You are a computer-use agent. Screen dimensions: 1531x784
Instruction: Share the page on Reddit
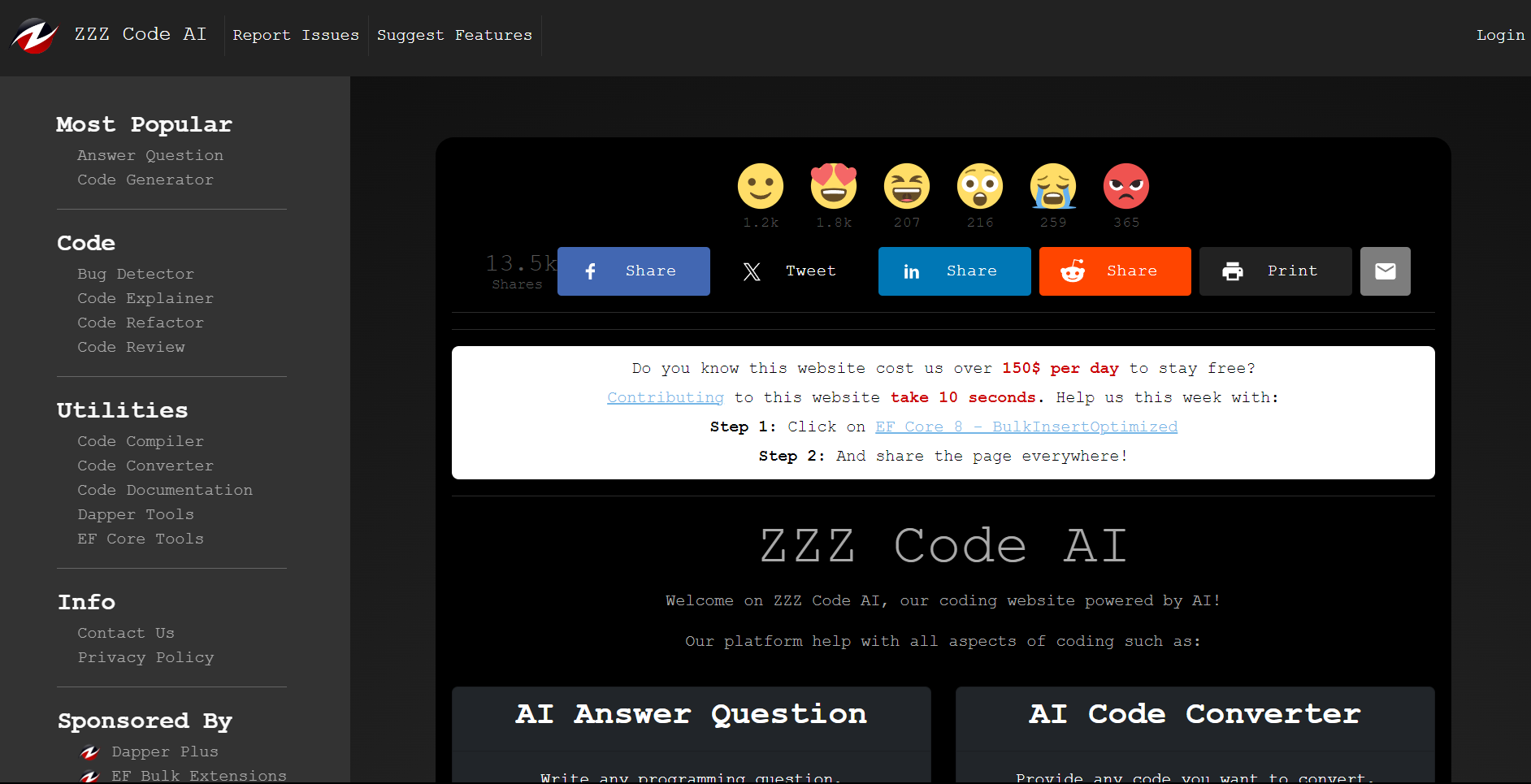(x=1114, y=271)
